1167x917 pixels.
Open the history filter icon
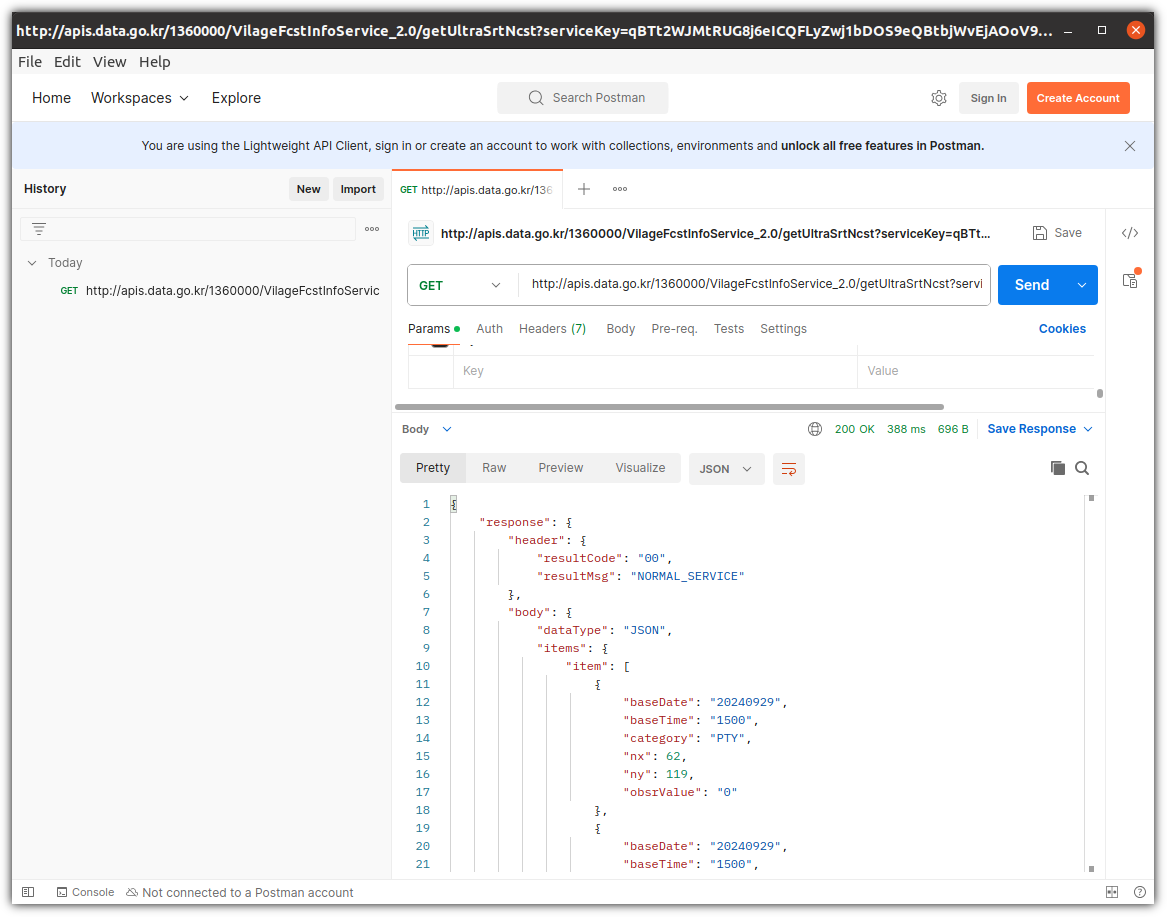tap(39, 229)
